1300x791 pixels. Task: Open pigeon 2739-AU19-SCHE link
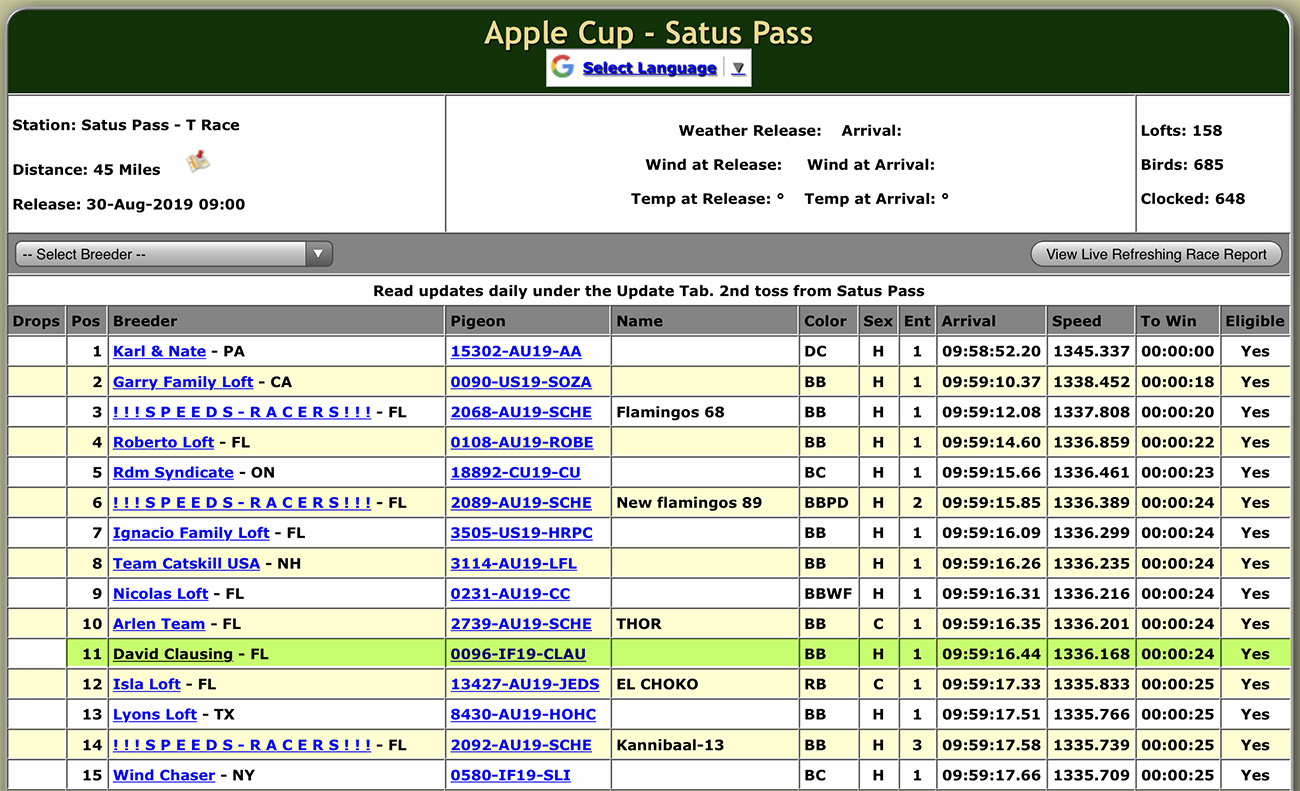[521, 624]
